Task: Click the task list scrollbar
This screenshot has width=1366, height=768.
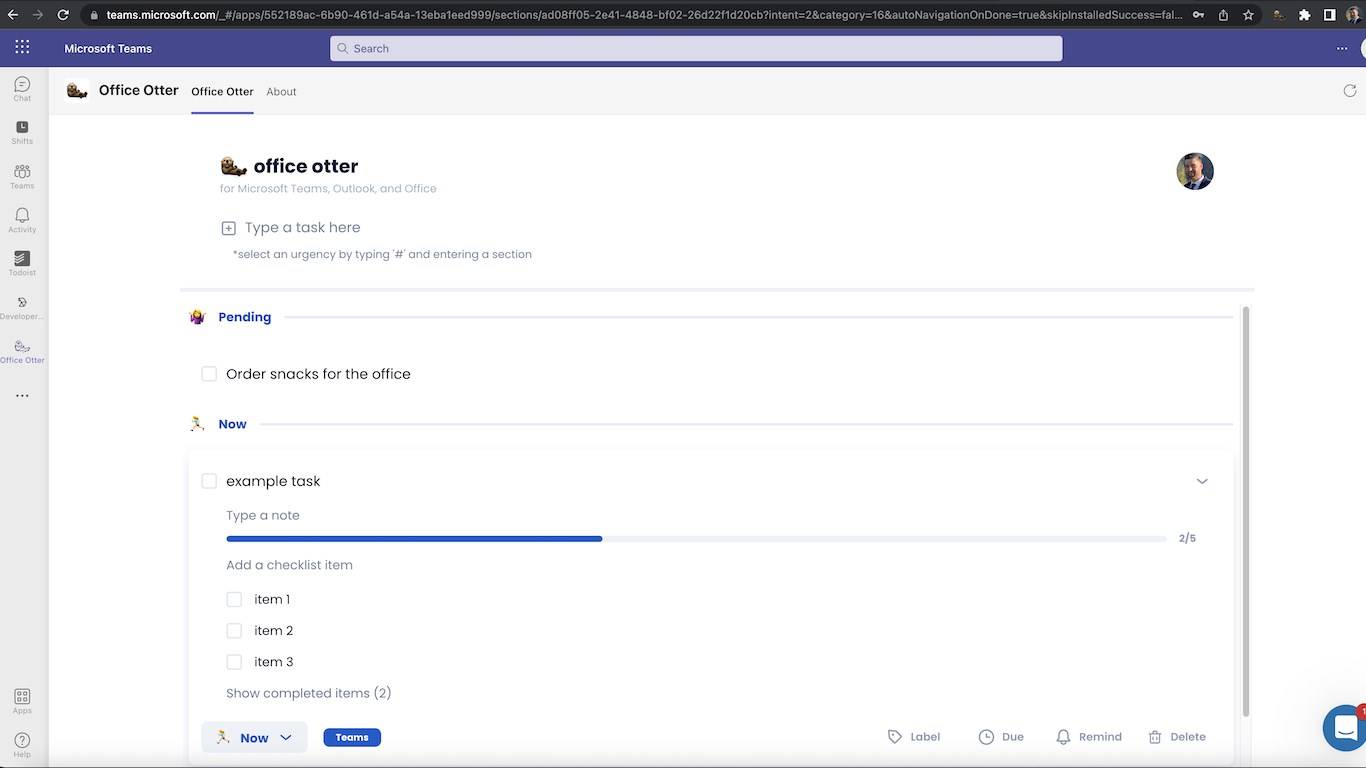Action: (1245, 511)
